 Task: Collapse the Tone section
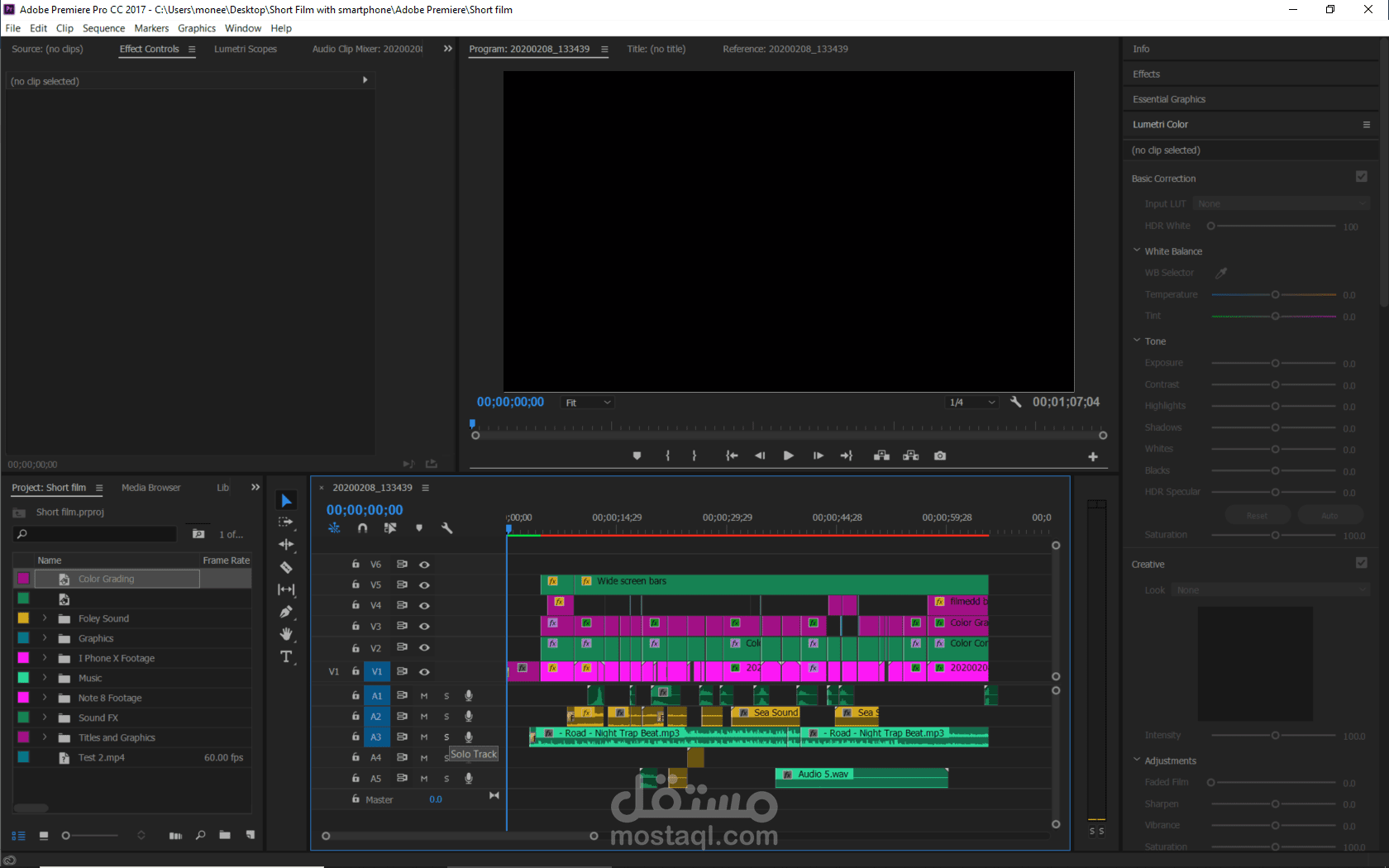point(1137,341)
